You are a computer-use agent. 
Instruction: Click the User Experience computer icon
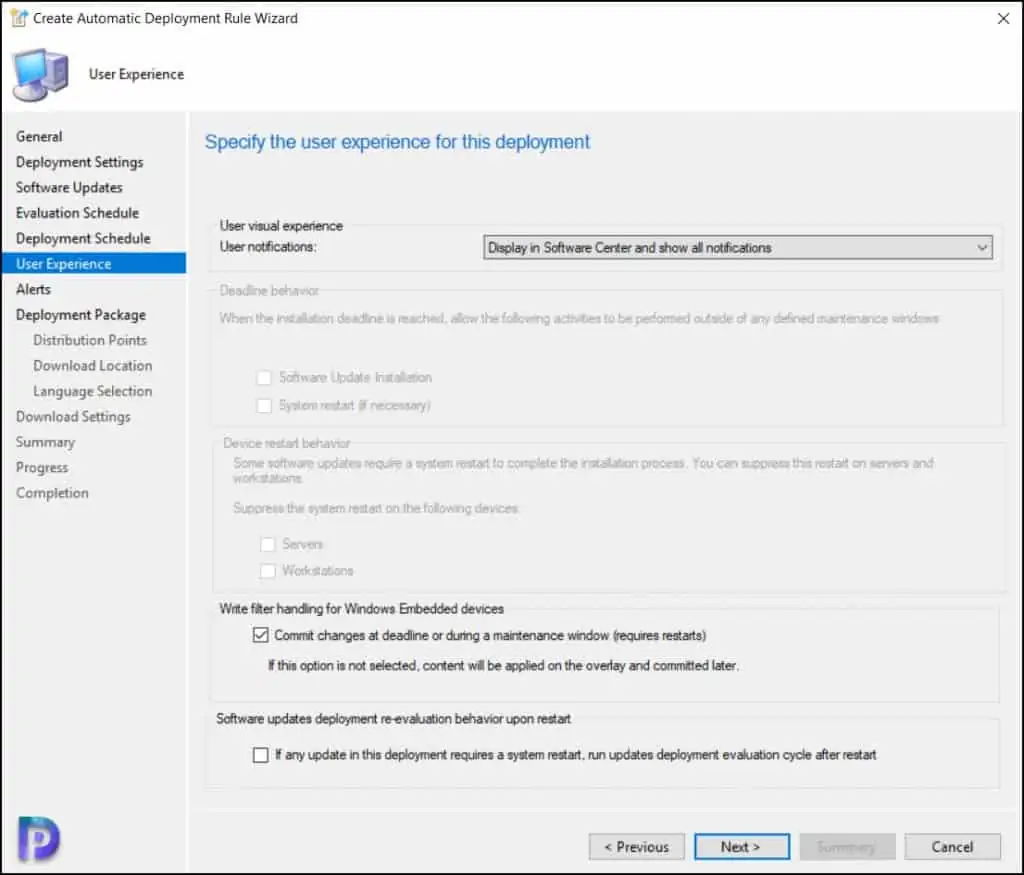click(x=40, y=74)
